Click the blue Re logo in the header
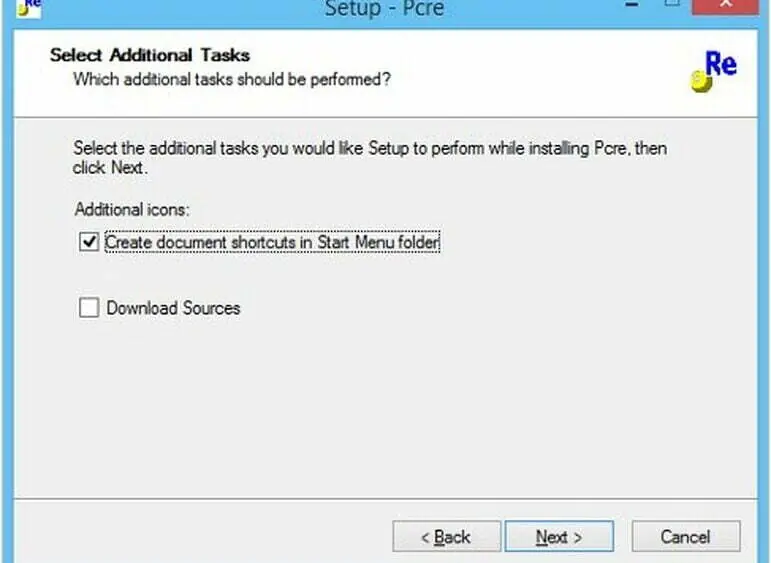This screenshot has width=771, height=563. [721, 64]
